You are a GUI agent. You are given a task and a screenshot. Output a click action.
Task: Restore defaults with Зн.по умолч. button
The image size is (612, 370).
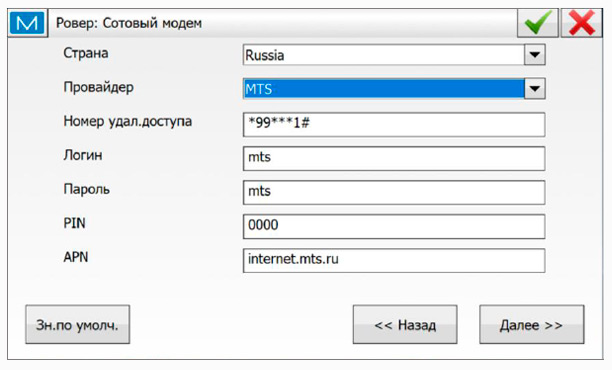(x=77, y=324)
